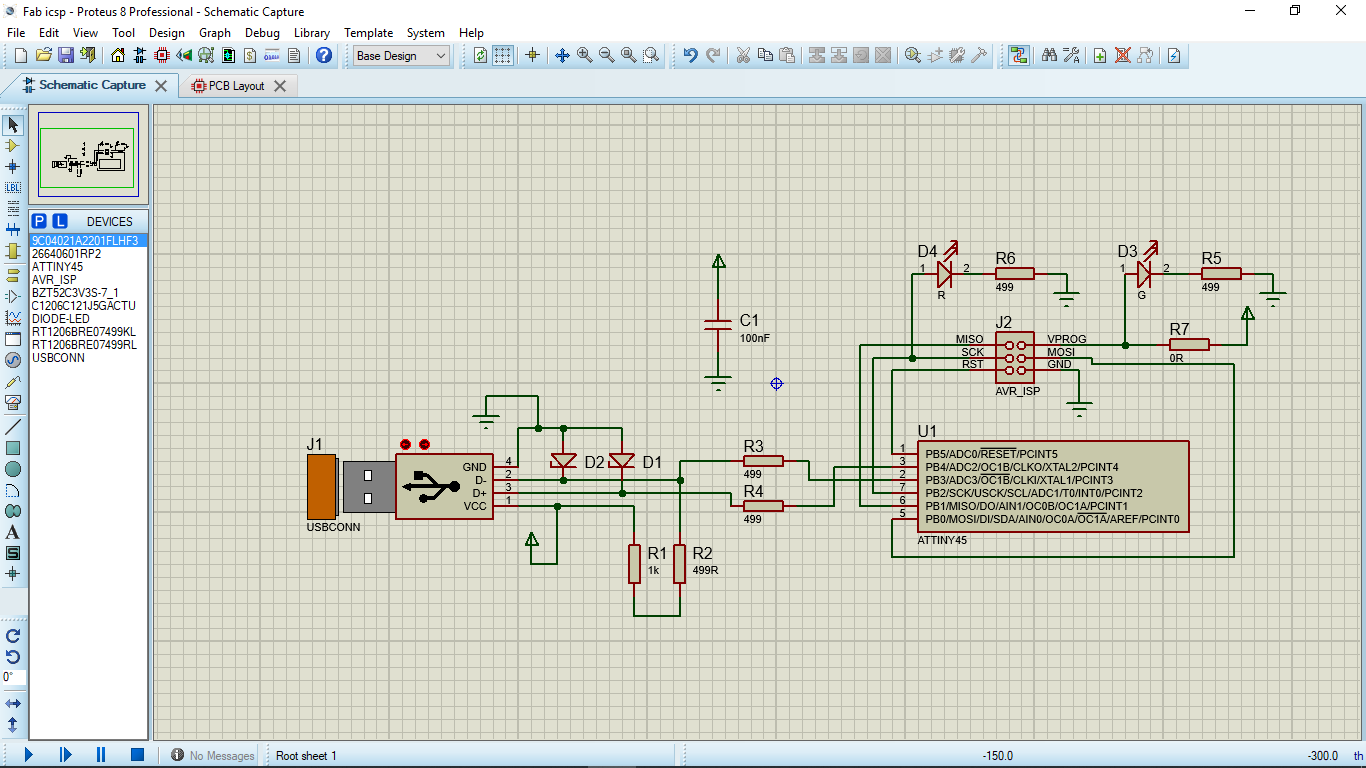Open the Library menu
Viewport: 1366px width, 768px height.
[311, 33]
